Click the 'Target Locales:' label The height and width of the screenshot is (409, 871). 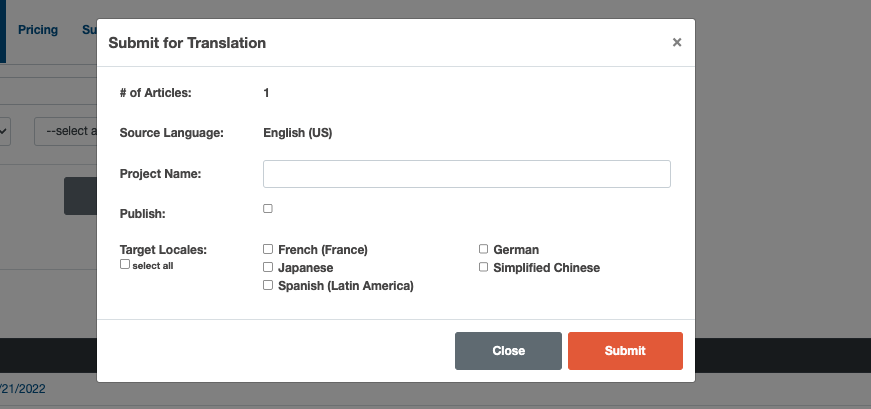click(x=162, y=249)
